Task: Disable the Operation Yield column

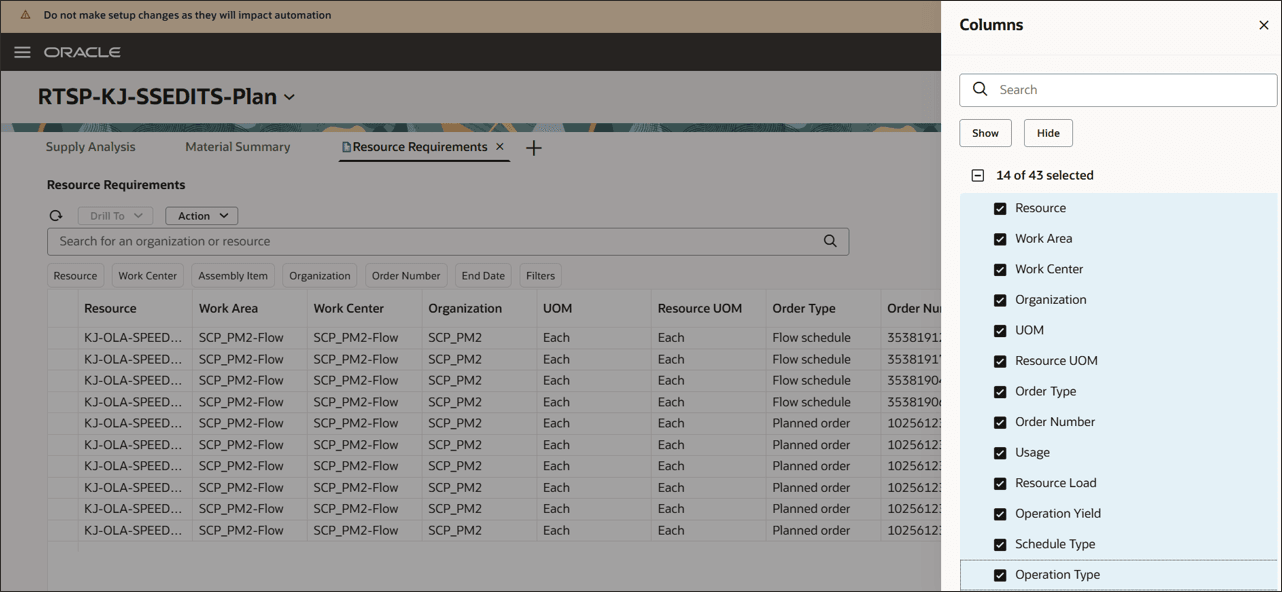Action: click(x=999, y=513)
